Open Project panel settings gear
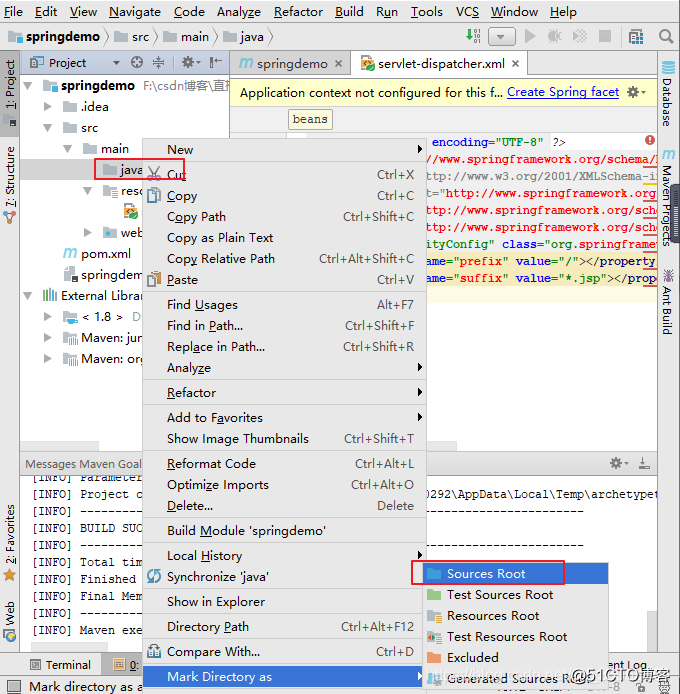This screenshot has height=694, width=680. click(x=191, y=62)
